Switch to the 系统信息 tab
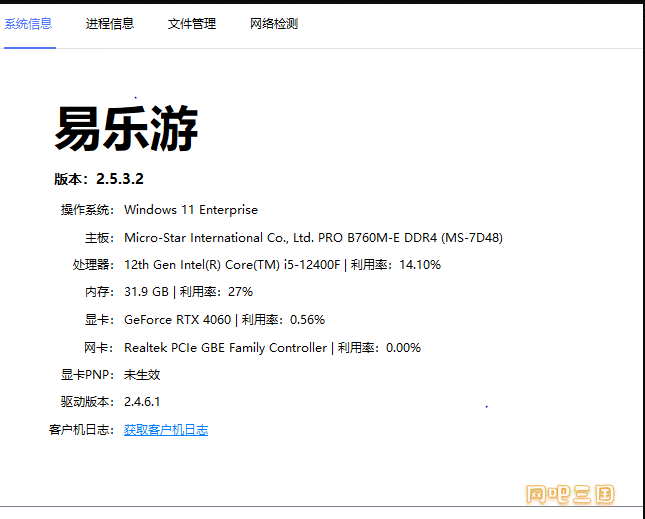Image resolution: width=645 pixels, height=519 pixels. pos(28,24)
